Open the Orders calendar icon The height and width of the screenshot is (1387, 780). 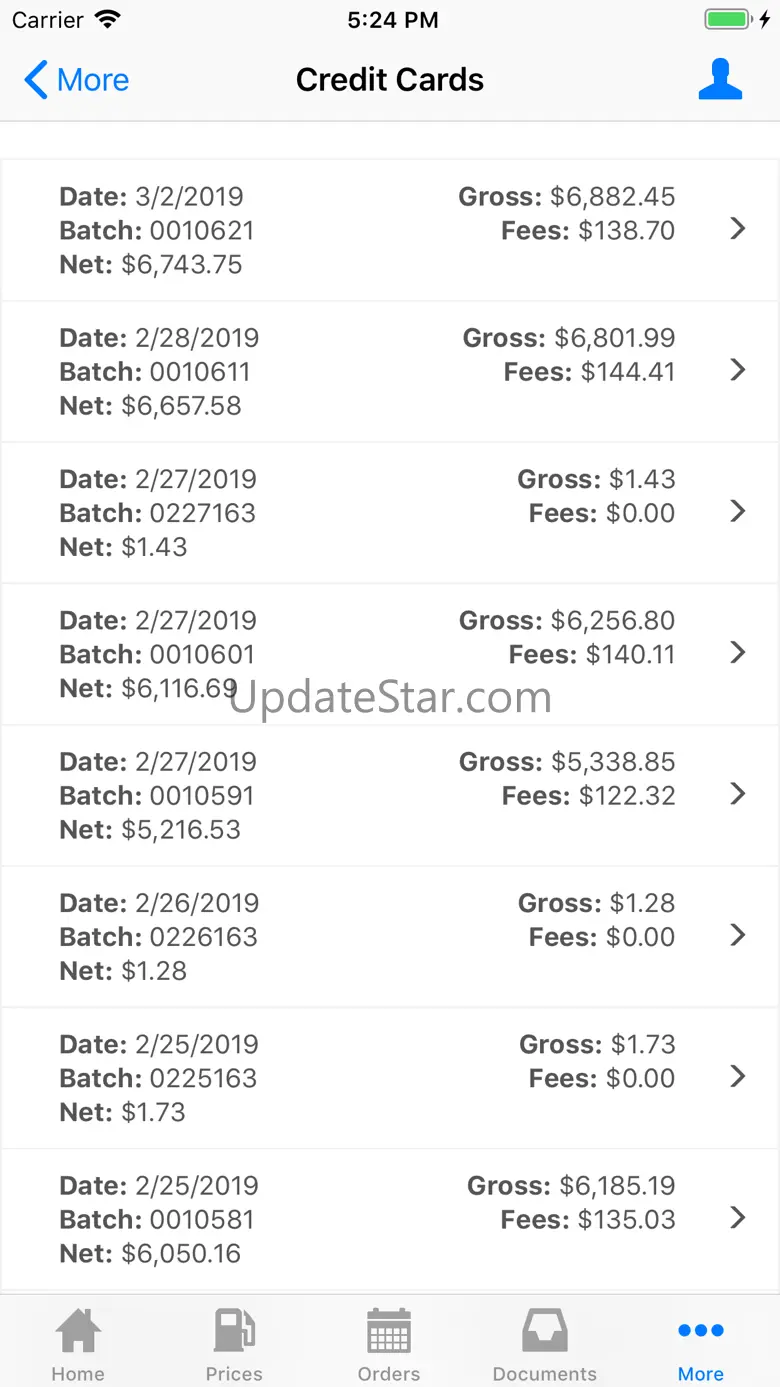pos(389,1331)
